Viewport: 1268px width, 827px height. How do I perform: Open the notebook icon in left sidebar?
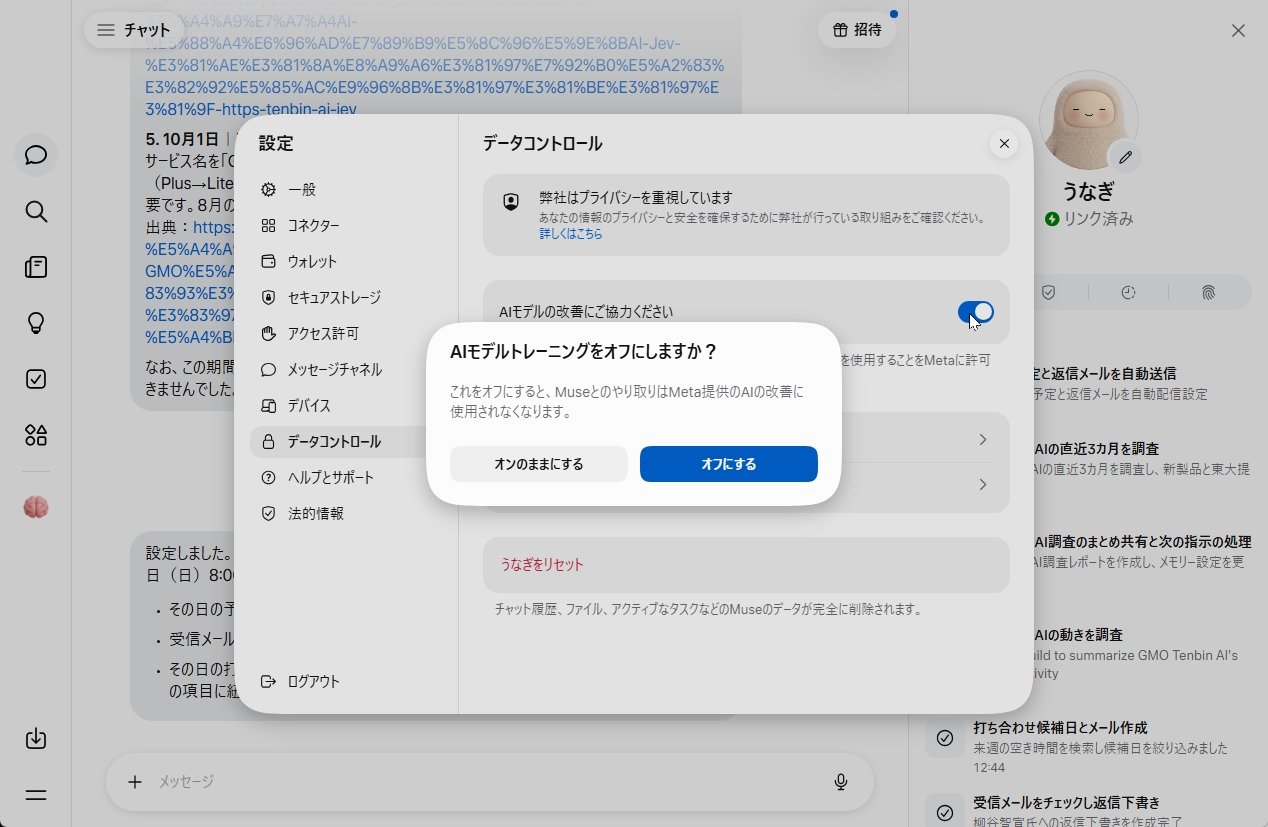point(36,267)
